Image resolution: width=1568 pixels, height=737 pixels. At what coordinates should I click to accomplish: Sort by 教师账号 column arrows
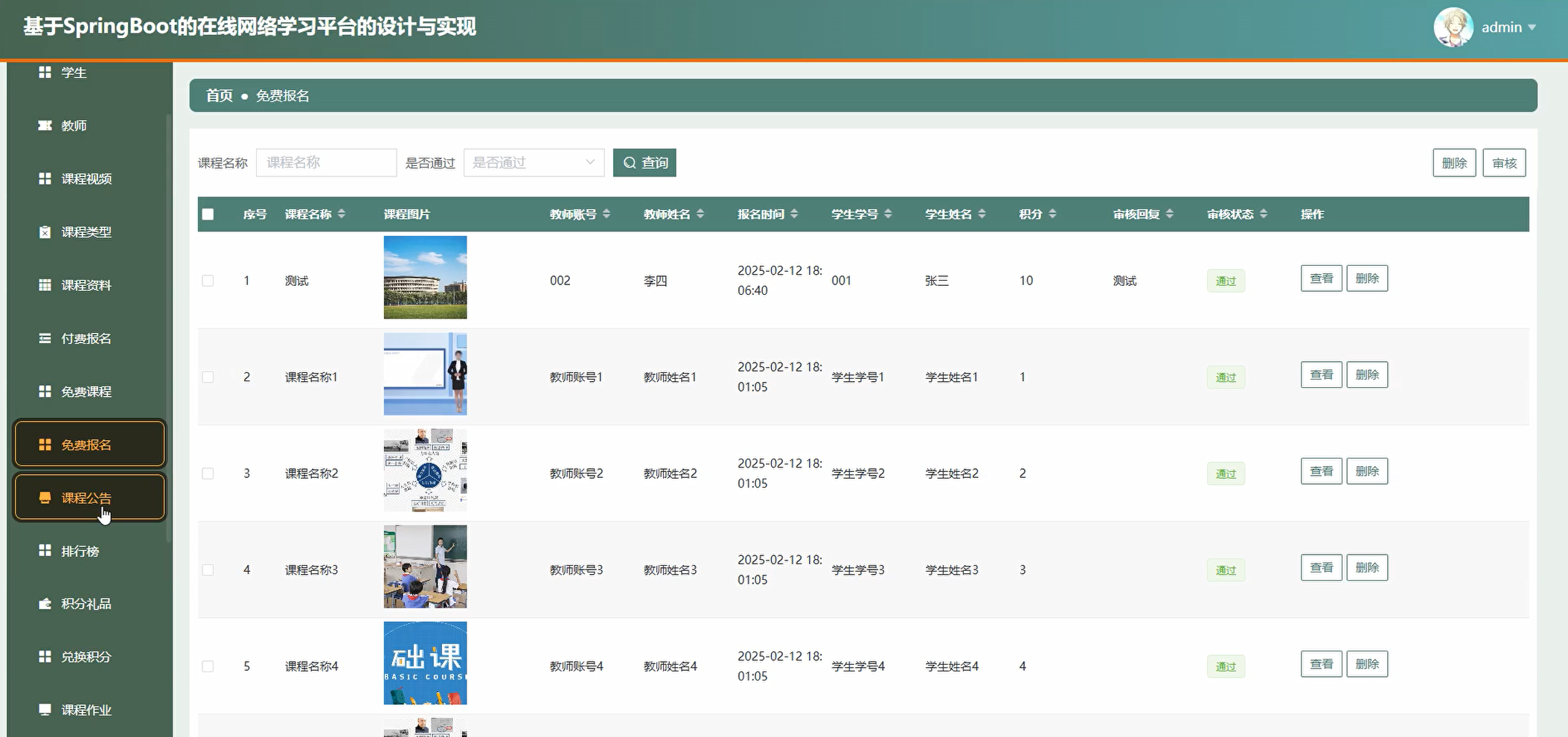point(607,214)
